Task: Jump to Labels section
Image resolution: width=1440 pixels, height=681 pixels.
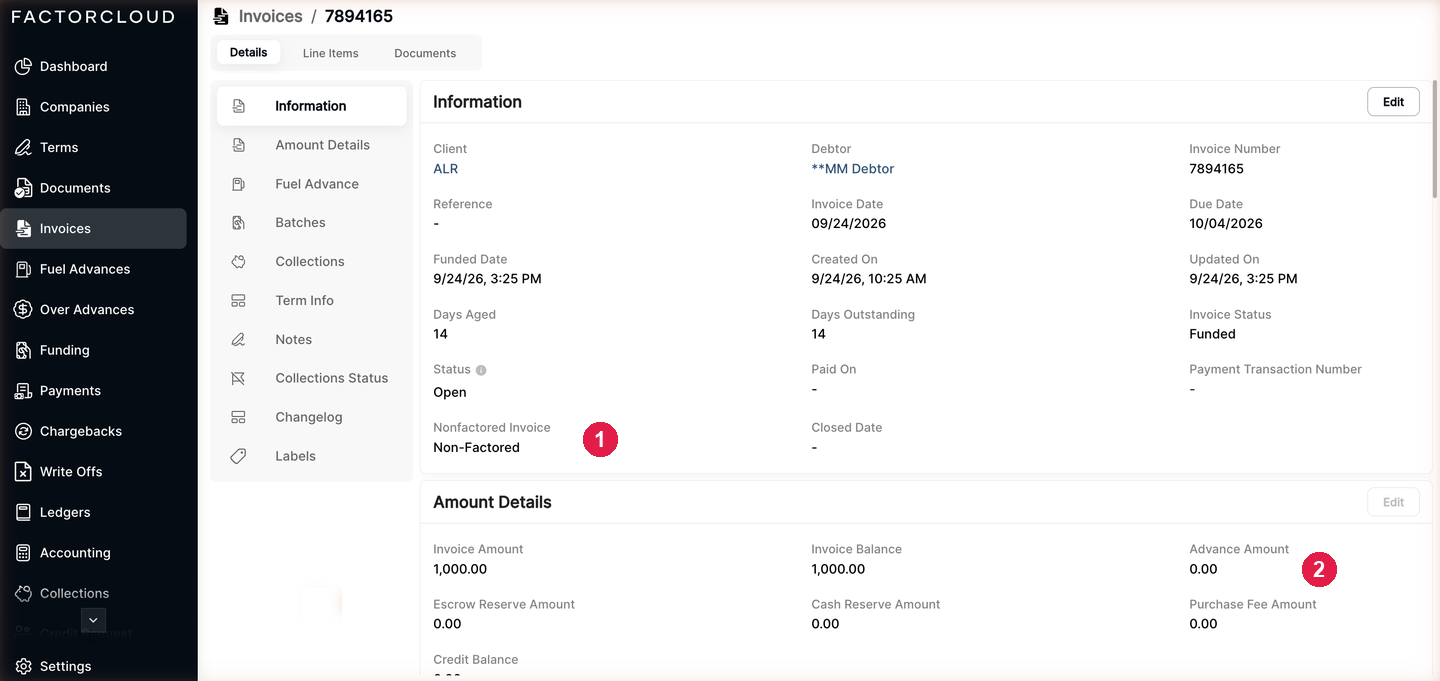Action: pos(312,456)
